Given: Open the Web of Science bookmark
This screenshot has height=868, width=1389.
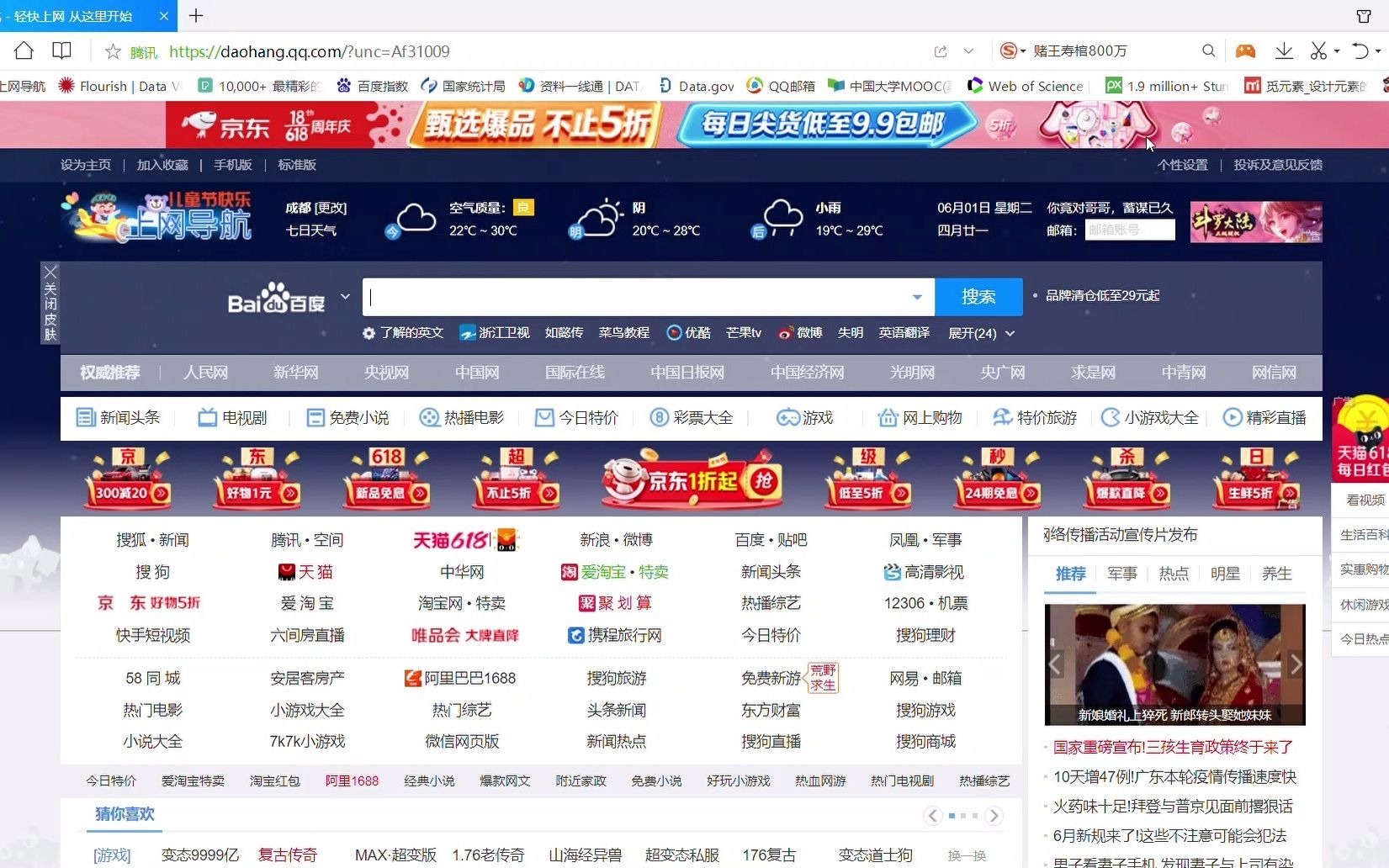Looking at the screenshot, I should tap(1026, 86).
